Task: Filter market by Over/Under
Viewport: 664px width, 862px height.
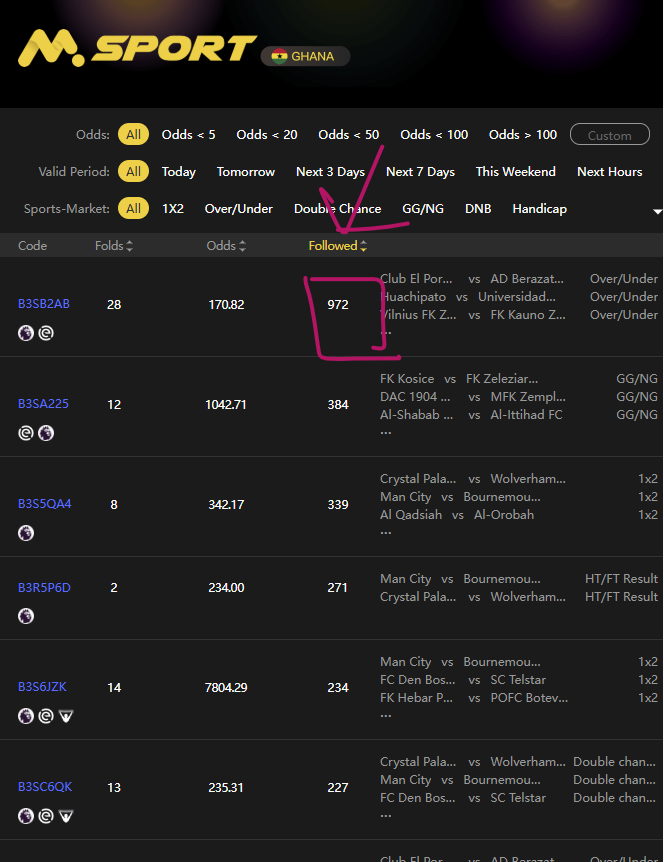Action: coord(239,208)
